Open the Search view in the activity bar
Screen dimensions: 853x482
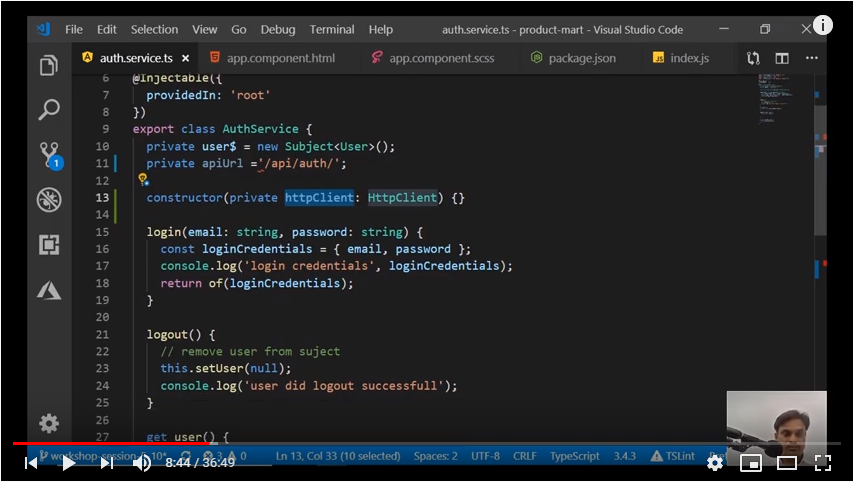point(48,110)
